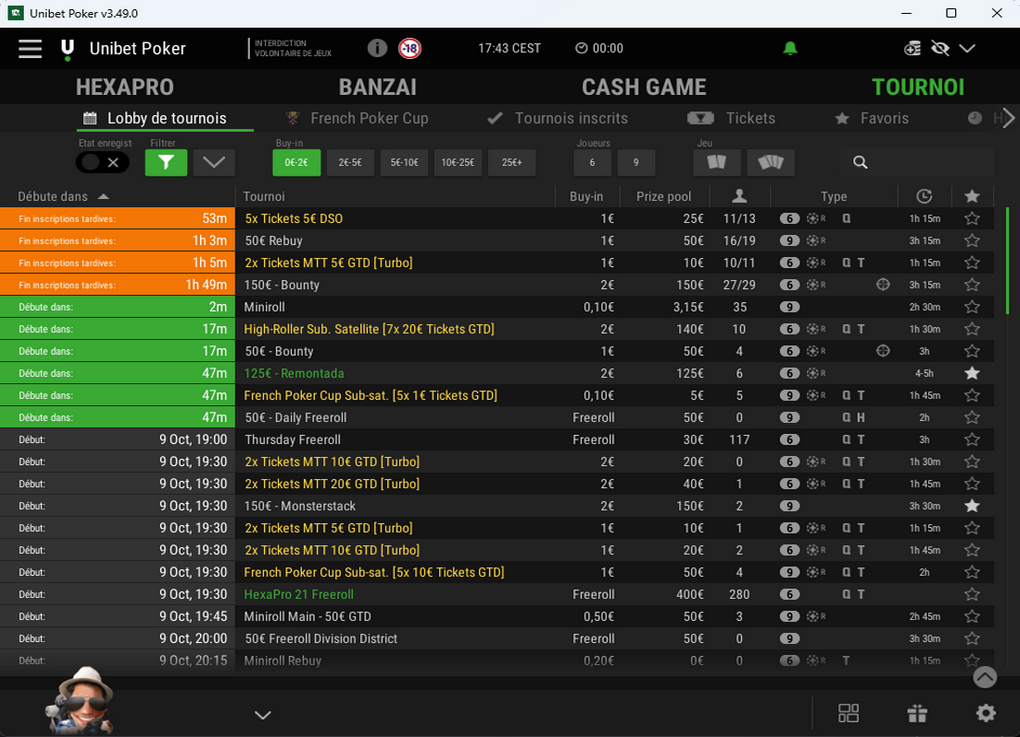Select the 5€-10€ buy-in filter
1020x737 pixels.
pyautogui.click(x=403, y=162)
